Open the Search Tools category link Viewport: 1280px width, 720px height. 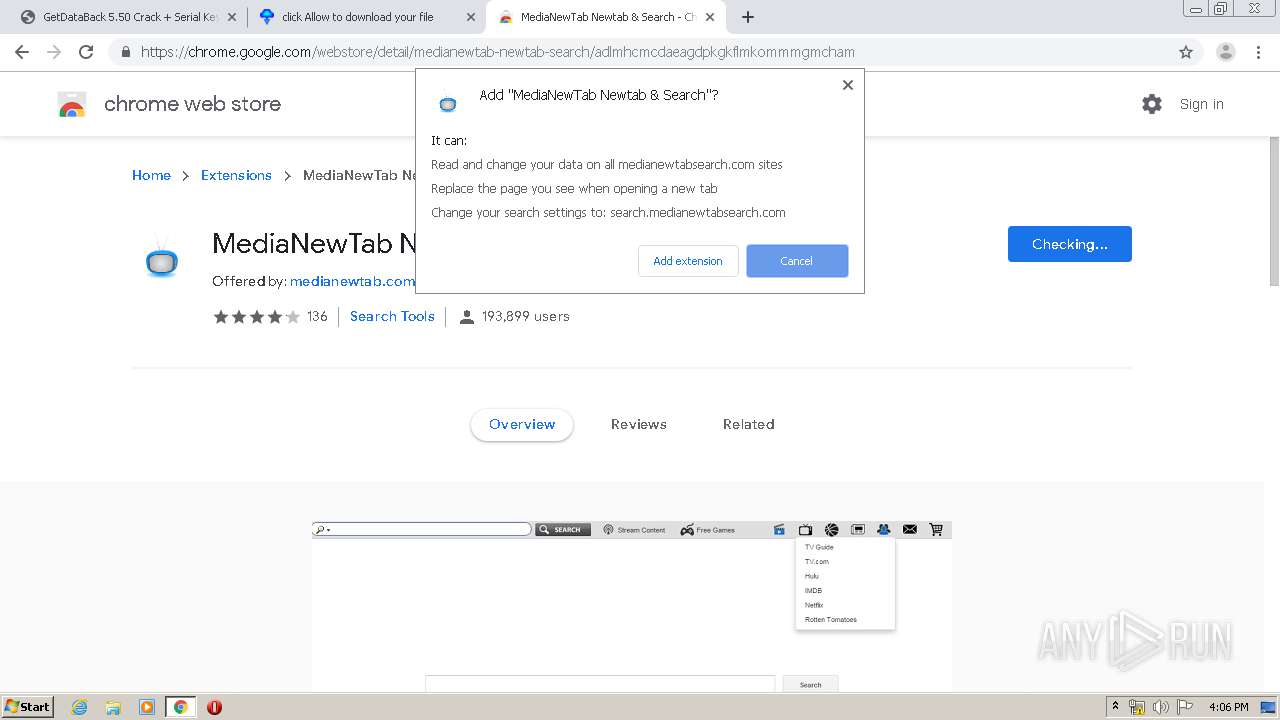392,316
